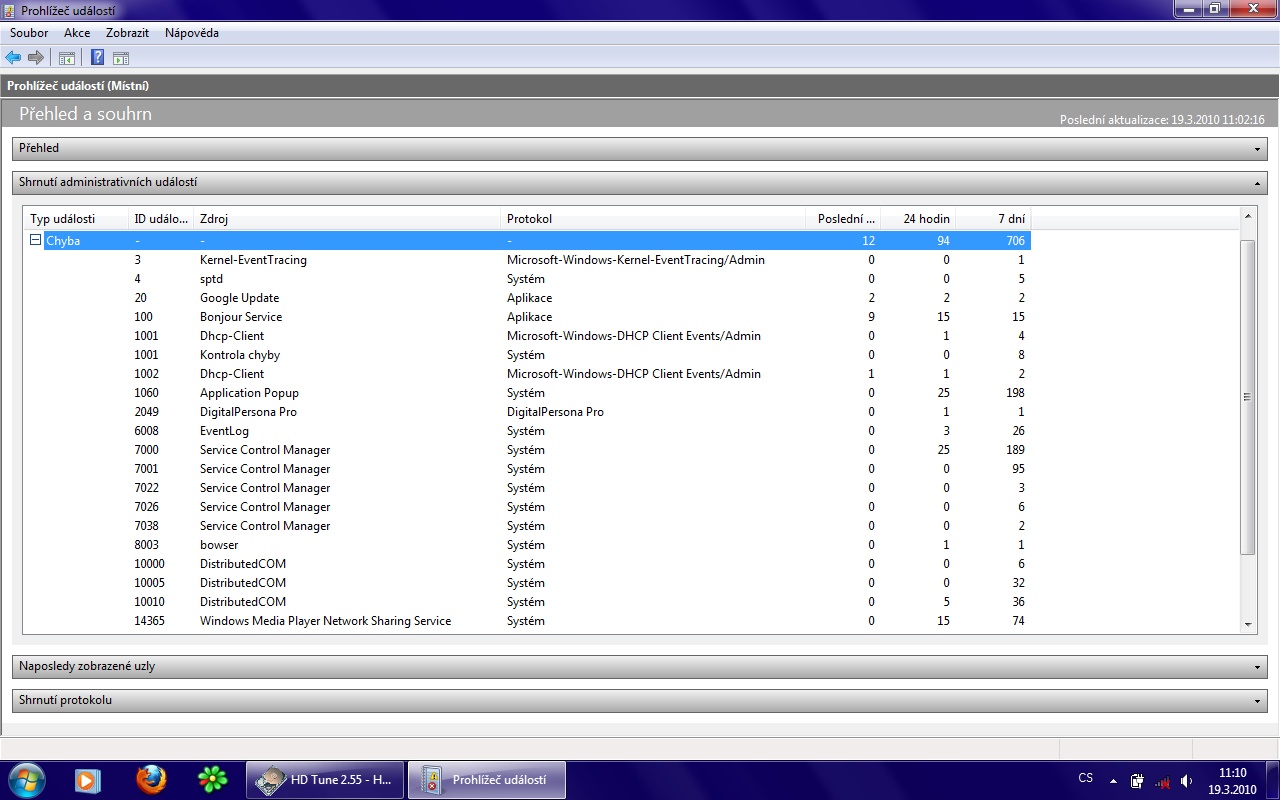Open ICQ flower icon in taskbar
Image resolution: width=1280 pixels, height=800 pixels.
(212, 779)
